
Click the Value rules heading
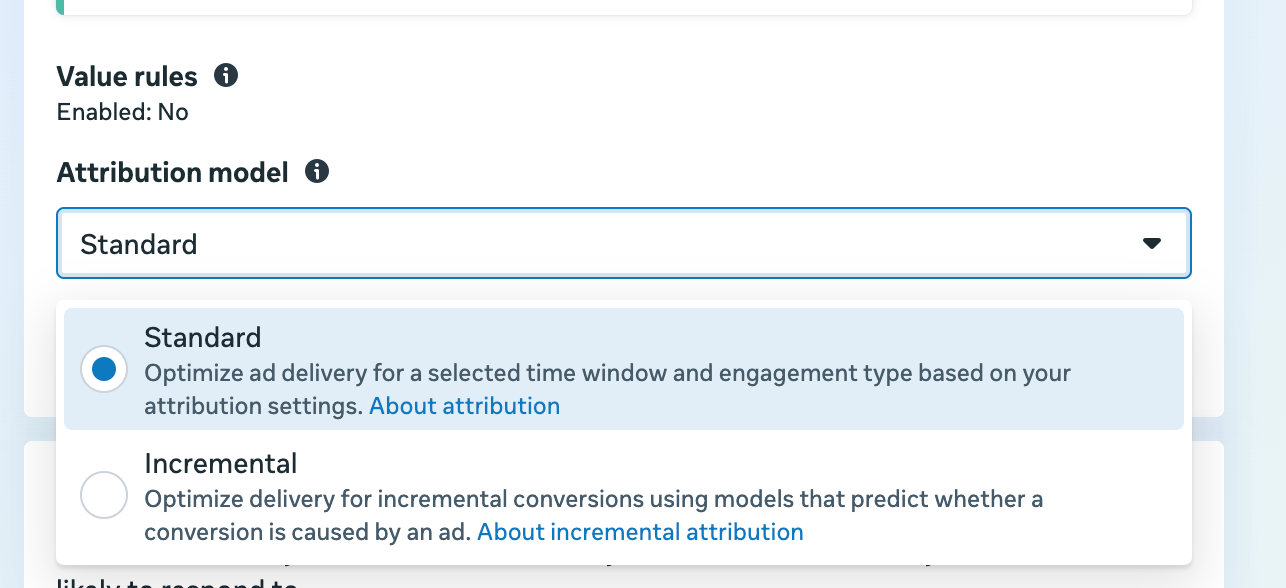(x=127, y=76)
